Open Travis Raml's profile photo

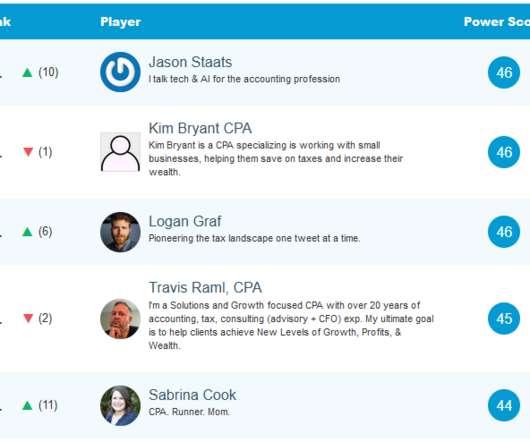(x=120, y=319)
